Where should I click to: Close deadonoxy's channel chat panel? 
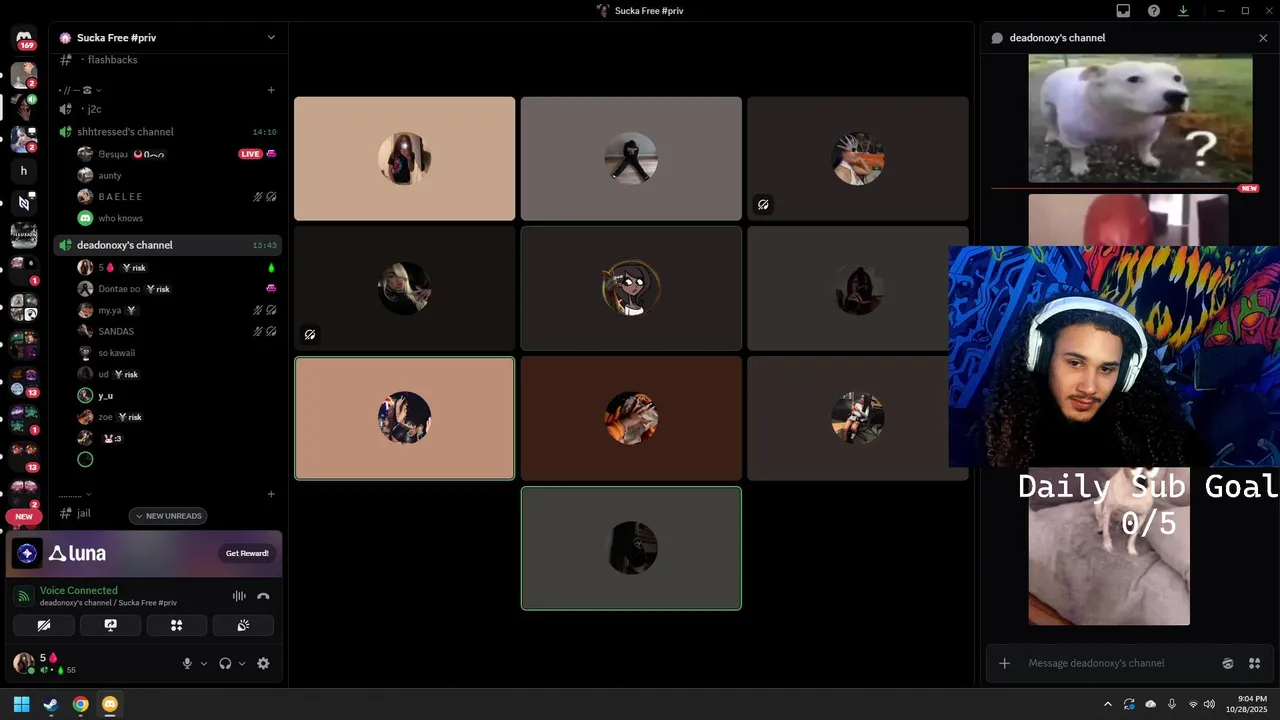pyautogui.click(x=1263, y=38)
